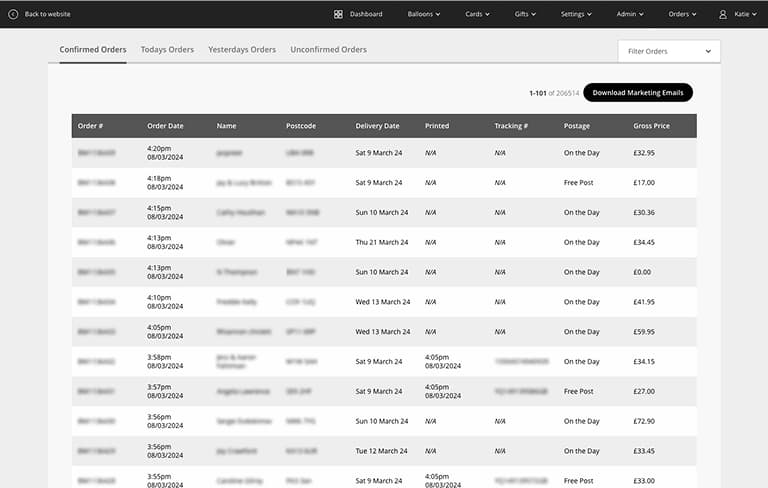Click the back arrow circle icon
Screen dimensions: 768x488
(x=13, y=14)
